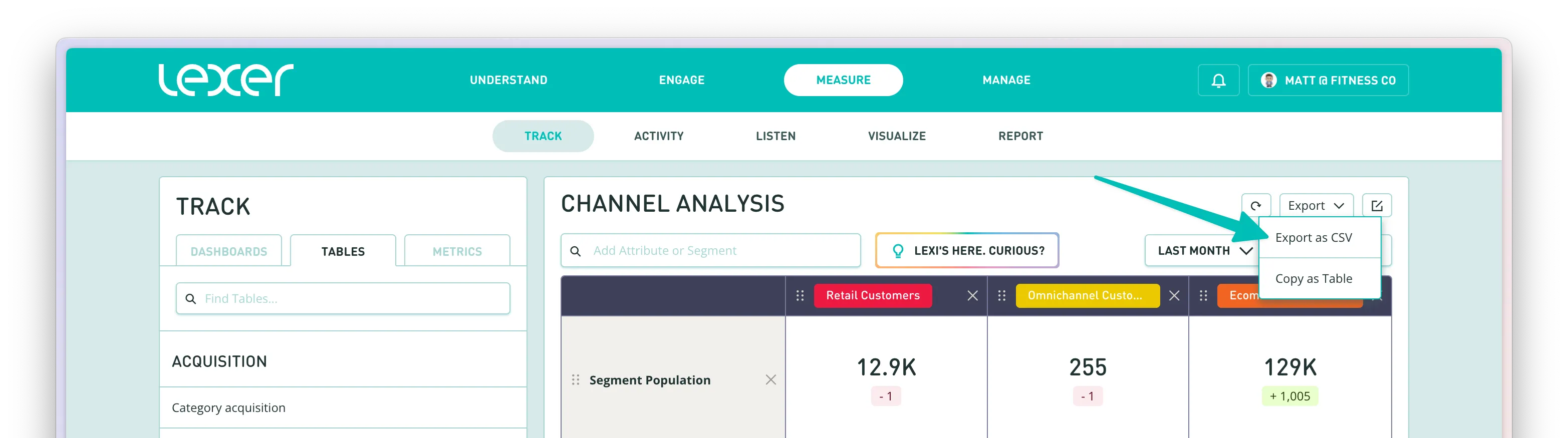Select MEASURE in the top navigation
This screenshot has width=1568, height=438.
[843, 80]
